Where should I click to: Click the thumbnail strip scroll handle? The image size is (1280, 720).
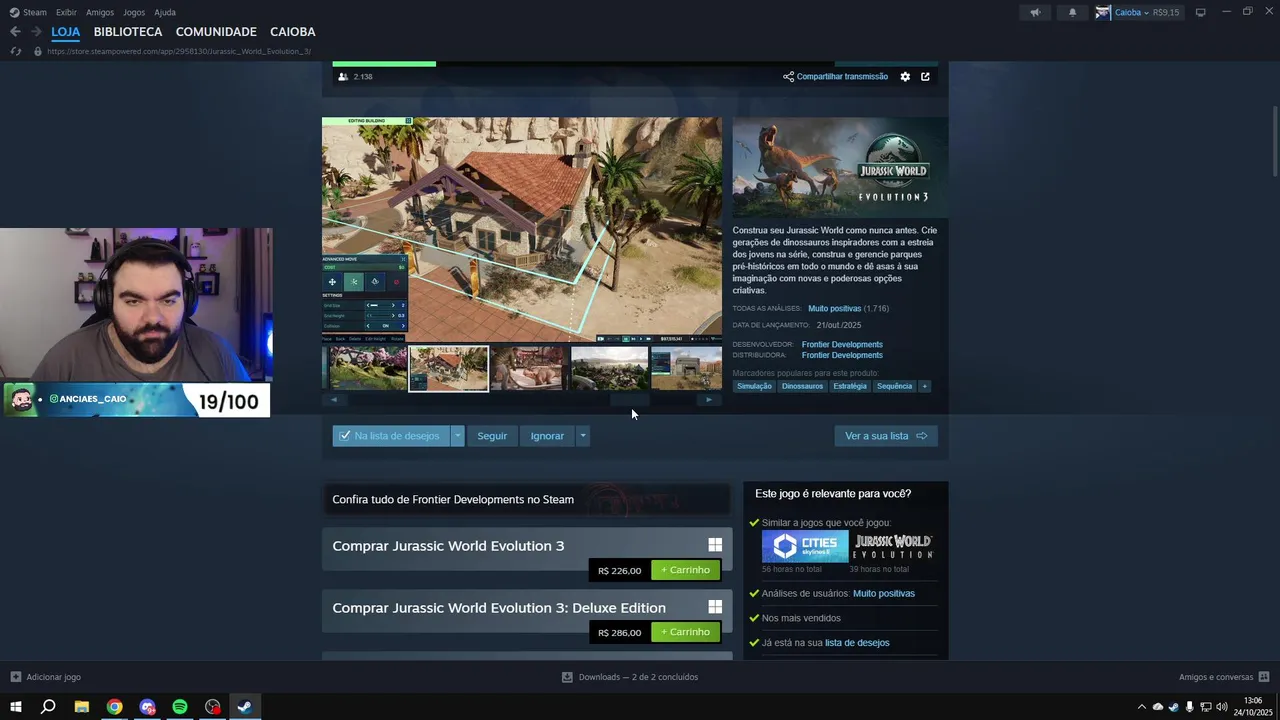point(630,400)
